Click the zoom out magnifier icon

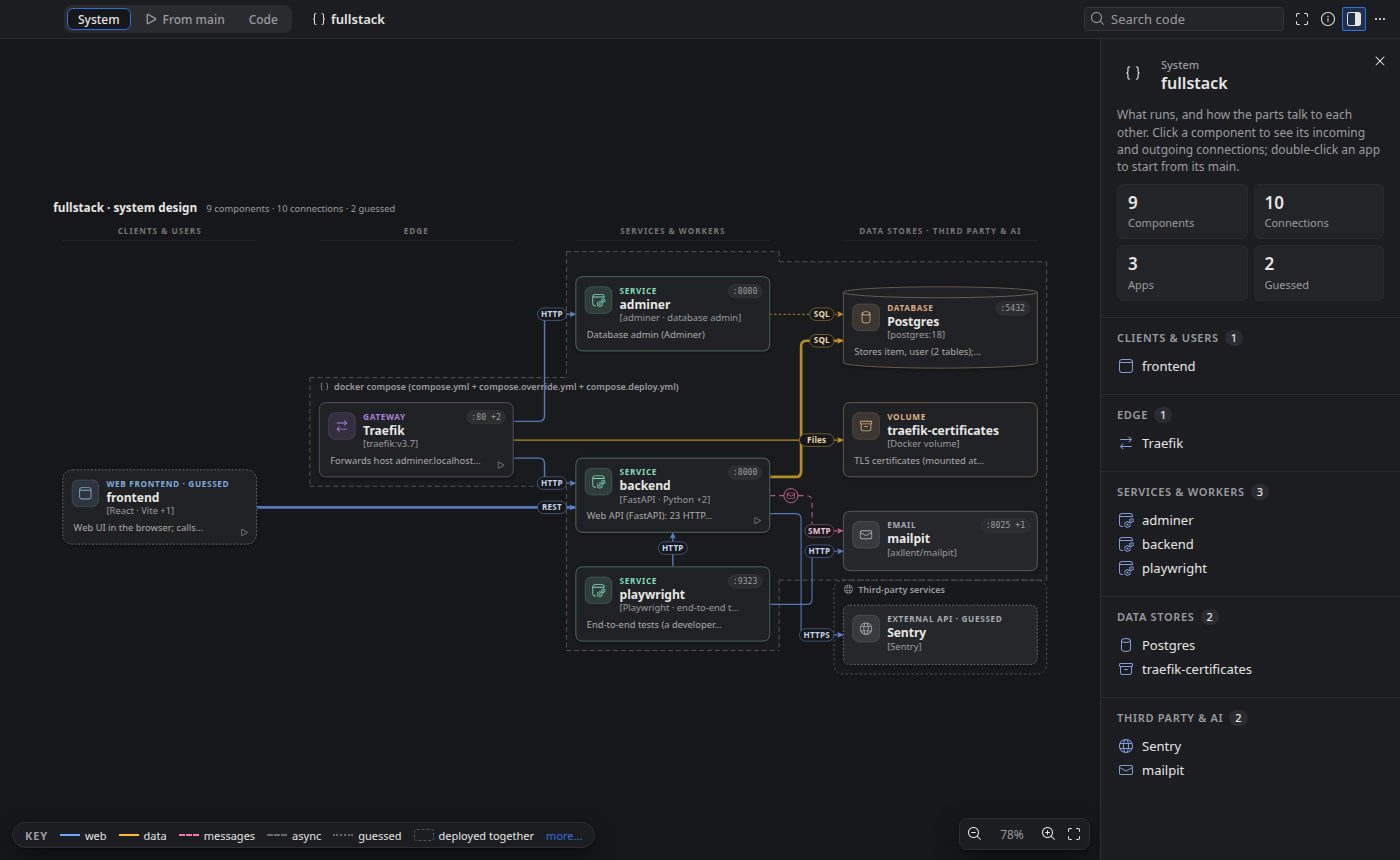[974, 834]
